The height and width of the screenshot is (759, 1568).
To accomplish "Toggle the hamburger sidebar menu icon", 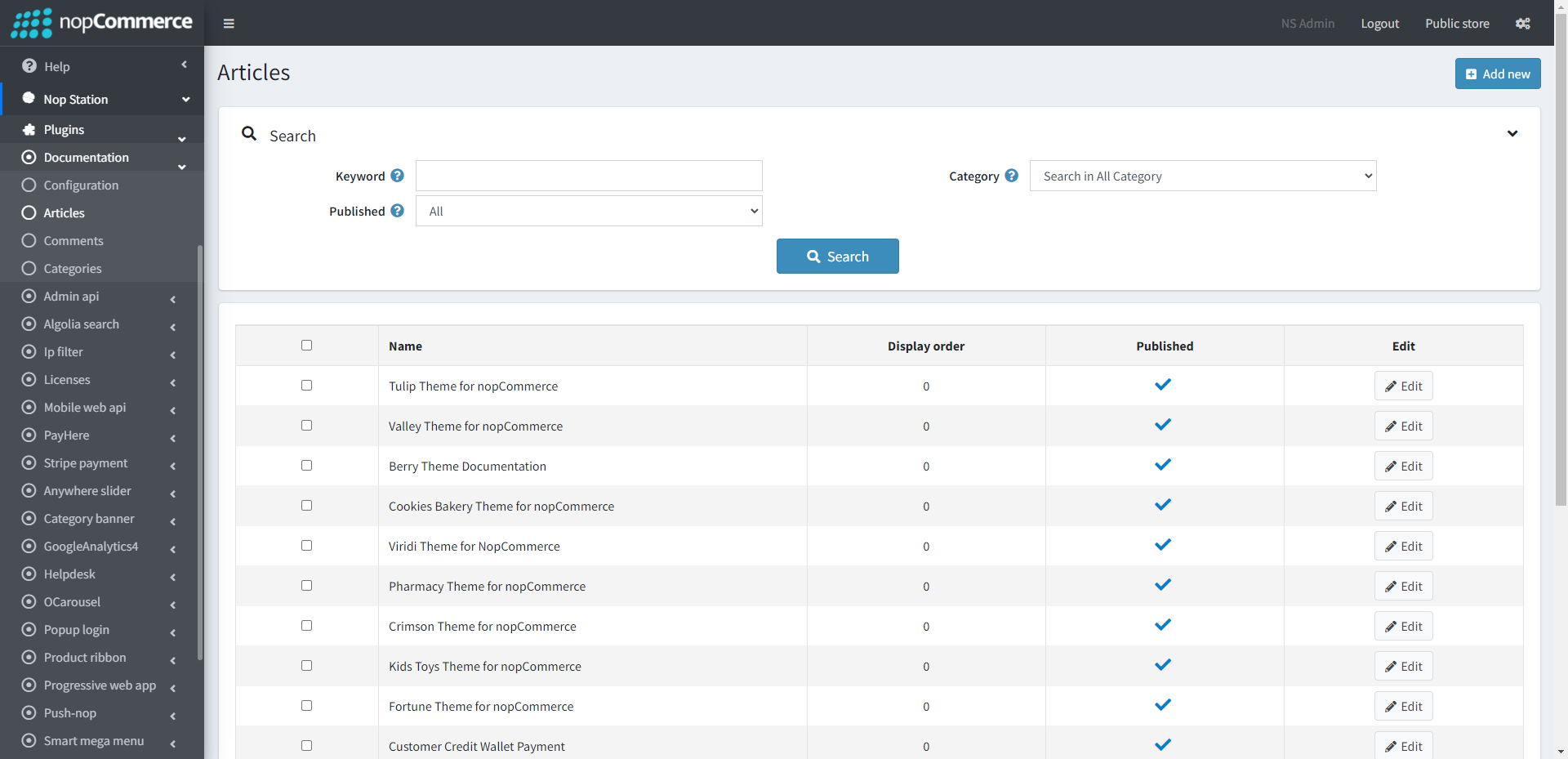I will click(x=229, y=24).
